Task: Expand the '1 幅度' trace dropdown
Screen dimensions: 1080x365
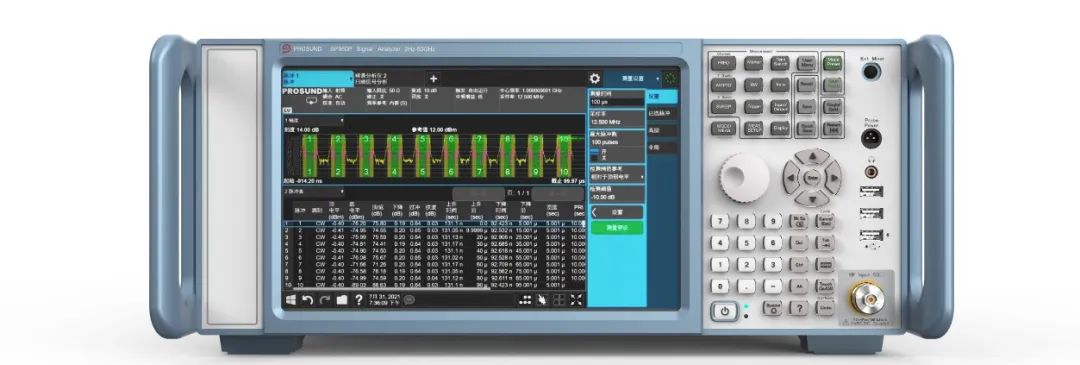Action: 314,121
